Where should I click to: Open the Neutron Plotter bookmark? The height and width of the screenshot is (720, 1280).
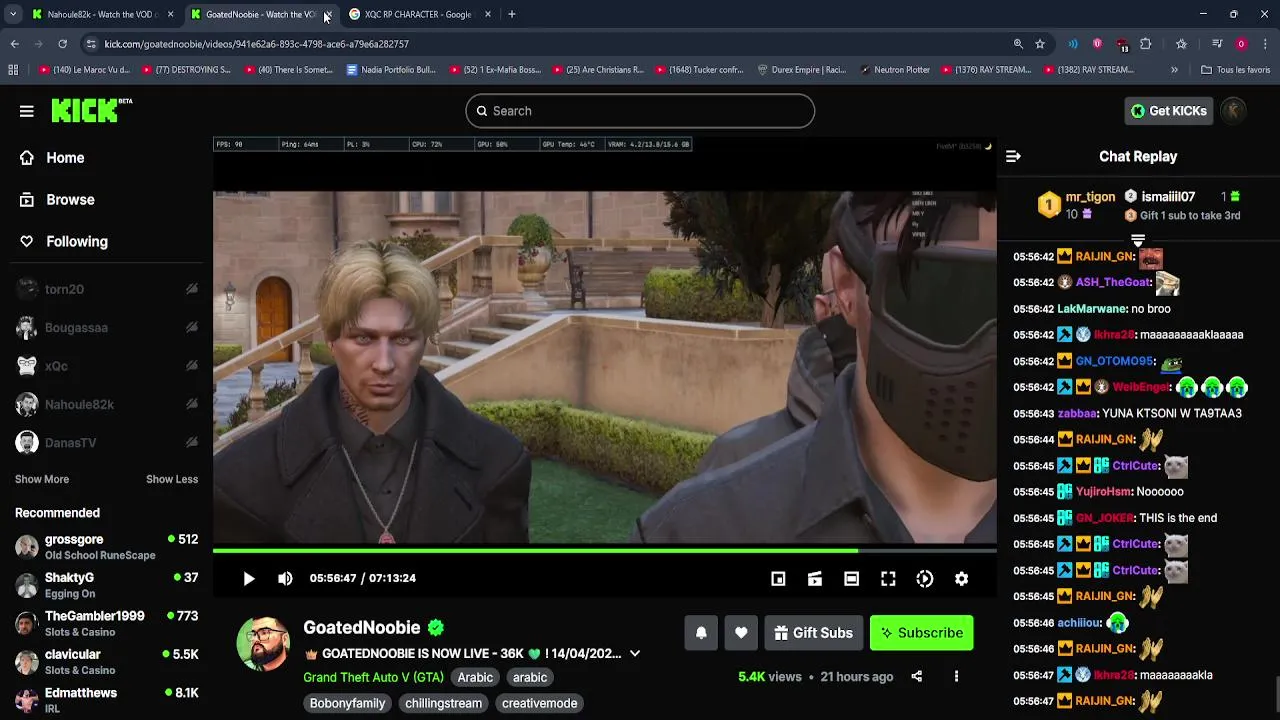895,70
